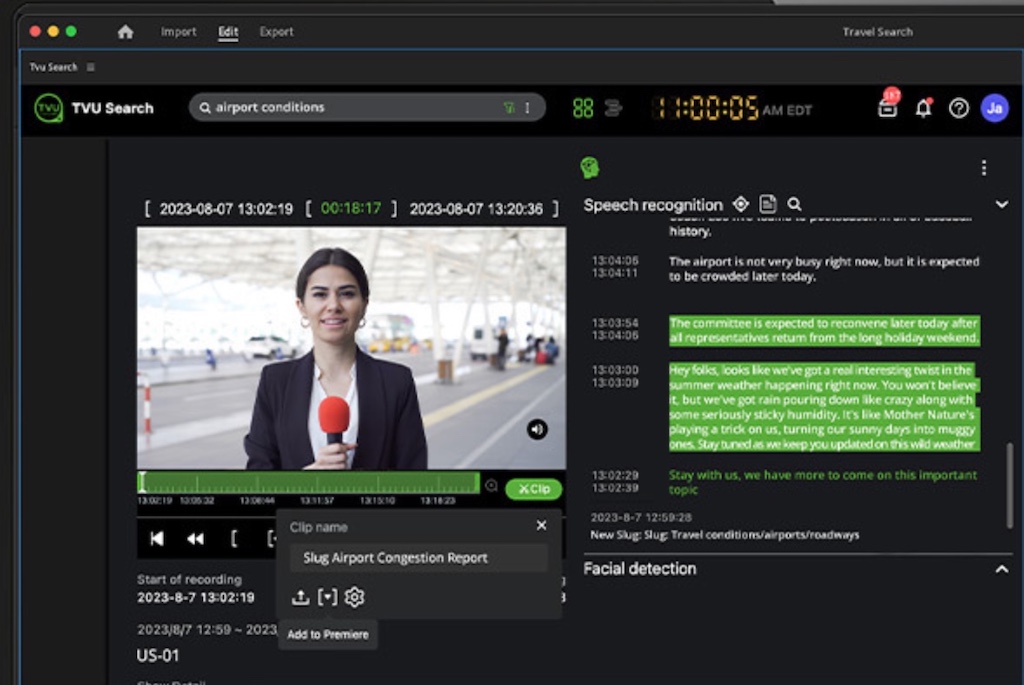Select highlighted summer weather transcript paragraph
Viewport: 1024px width, 685px height.
click(x=824, y=407)
